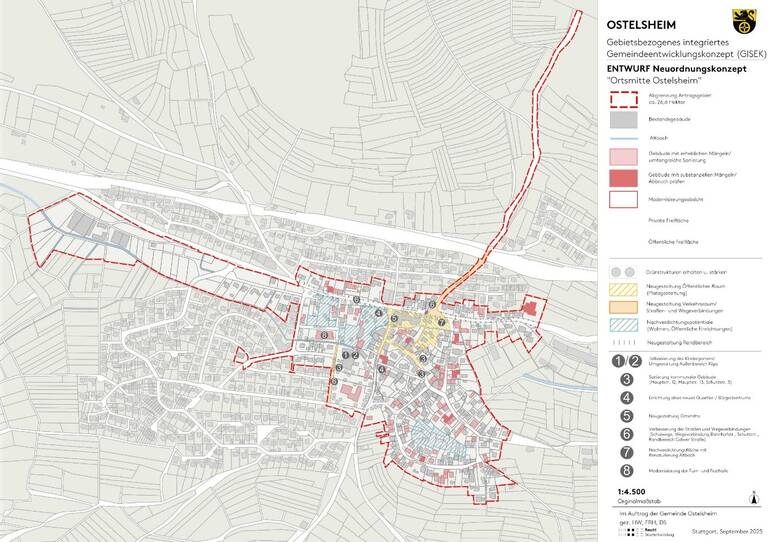Click map marker 8 on the map
Image resolution: width=768 pixels, height=542 pixels.
pyautogui.click(x=324, y=335)
